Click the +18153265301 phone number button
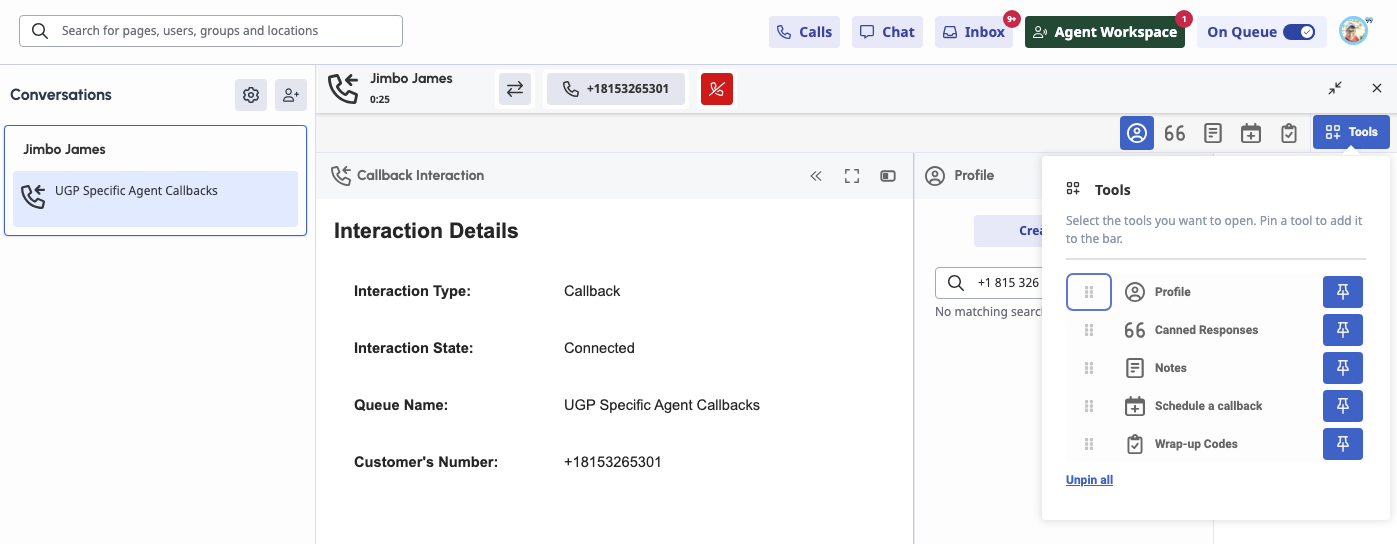 616,89
